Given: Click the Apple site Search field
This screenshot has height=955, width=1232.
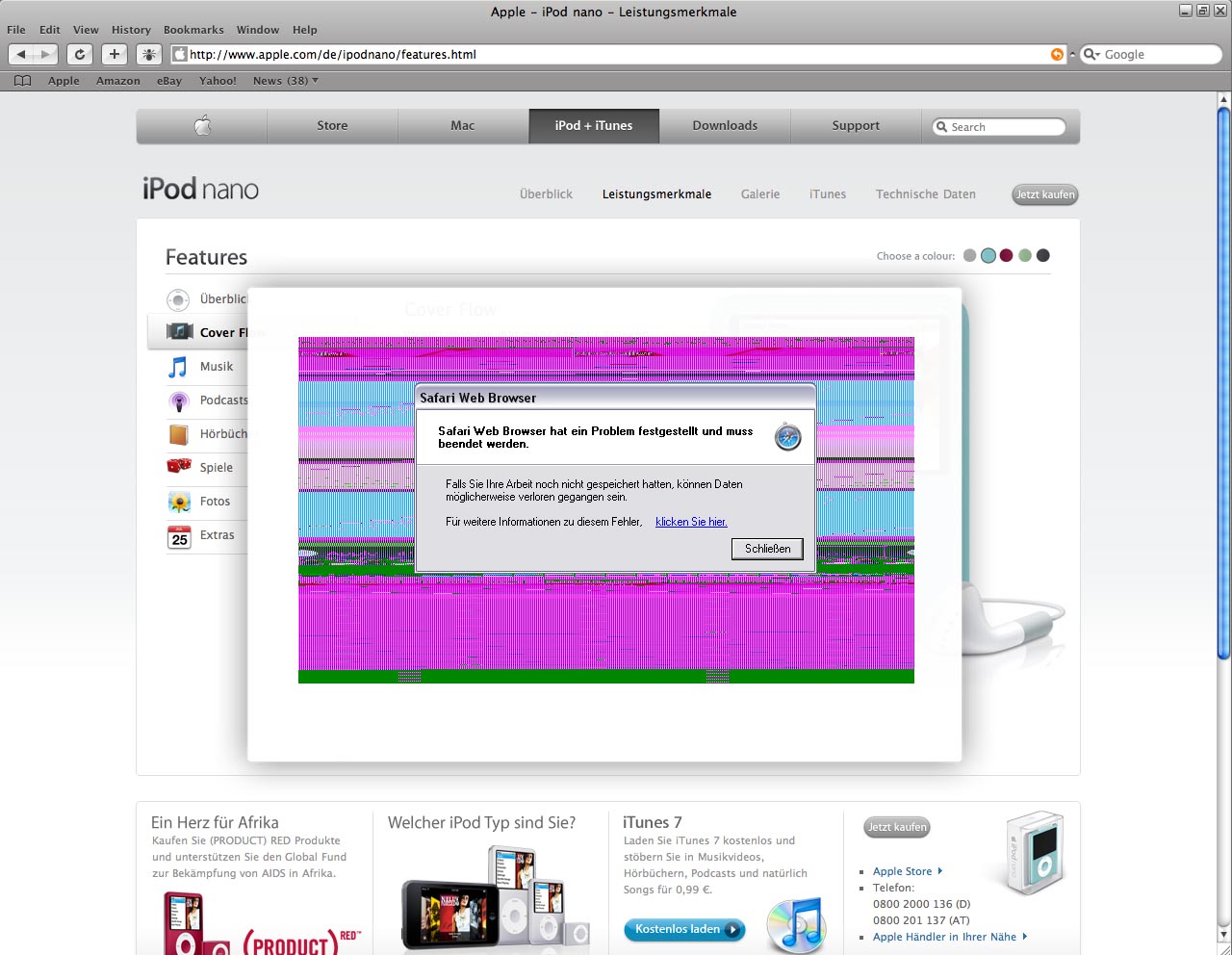Looking at the screenshot, I should [999, 126].
